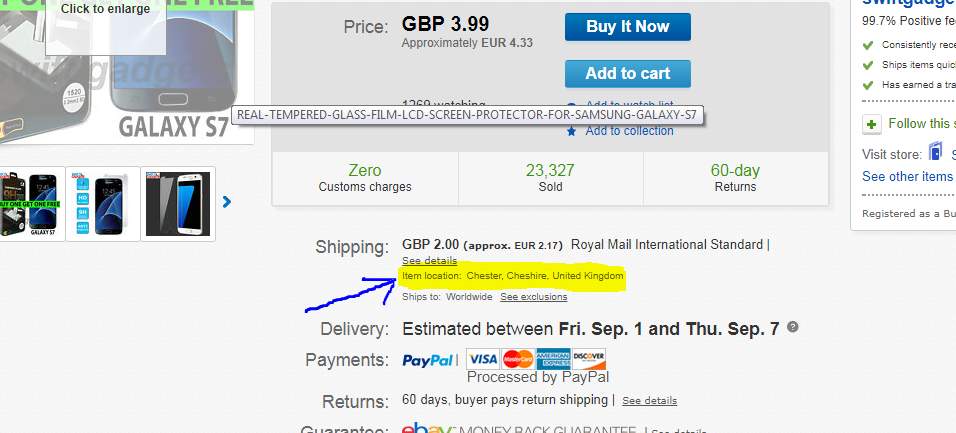Click the Visa card icon

482,359
